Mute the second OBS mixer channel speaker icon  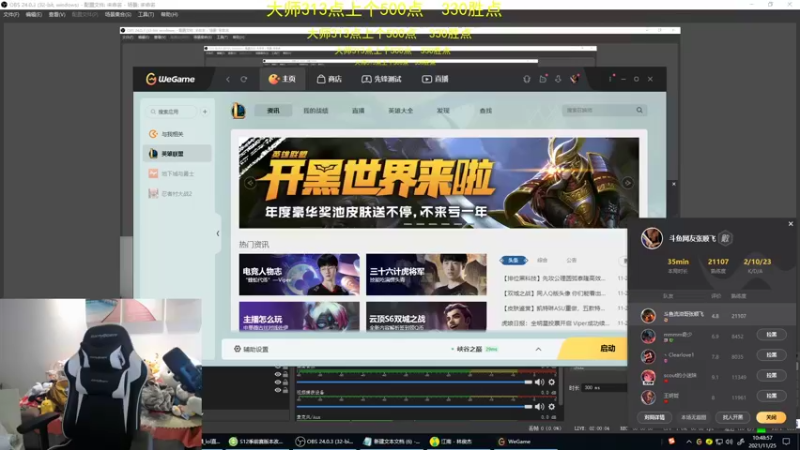539,407
